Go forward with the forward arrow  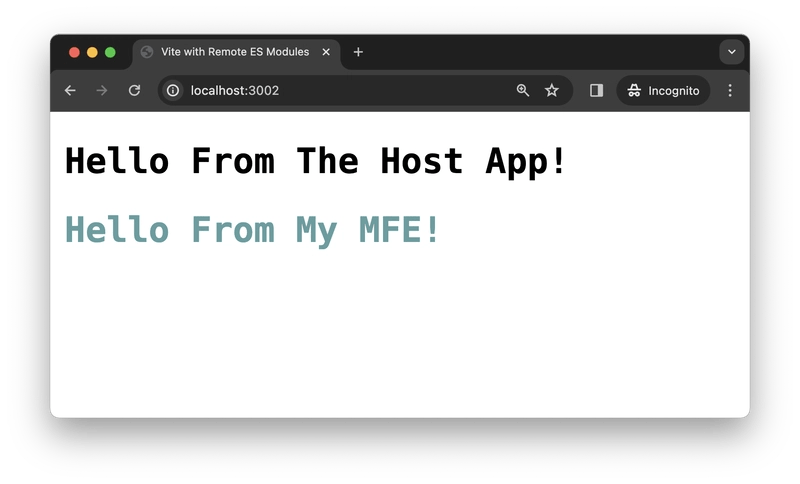point(102,91)
